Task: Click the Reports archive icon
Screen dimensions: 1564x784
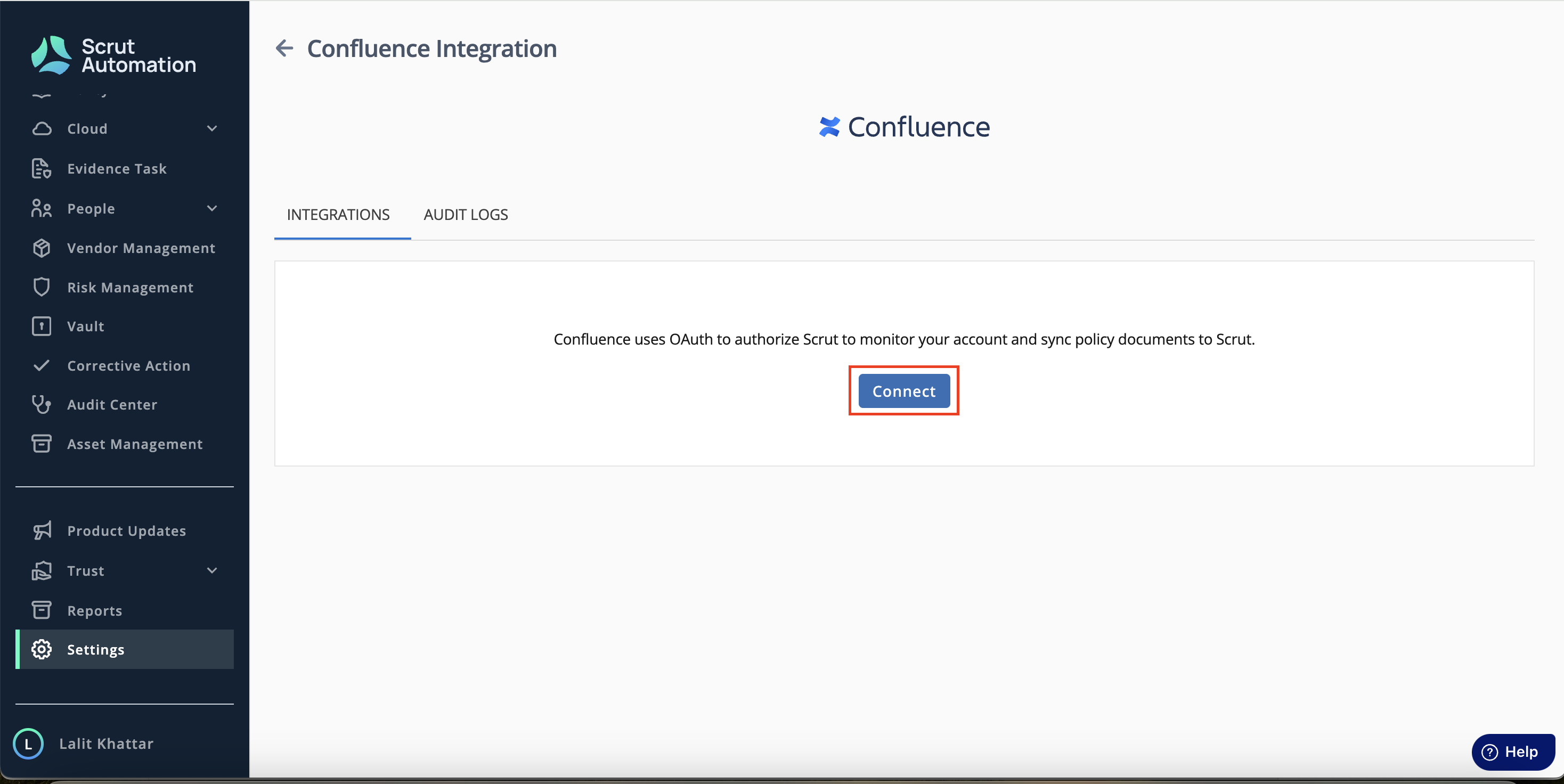Action: [x=42, y=610]
